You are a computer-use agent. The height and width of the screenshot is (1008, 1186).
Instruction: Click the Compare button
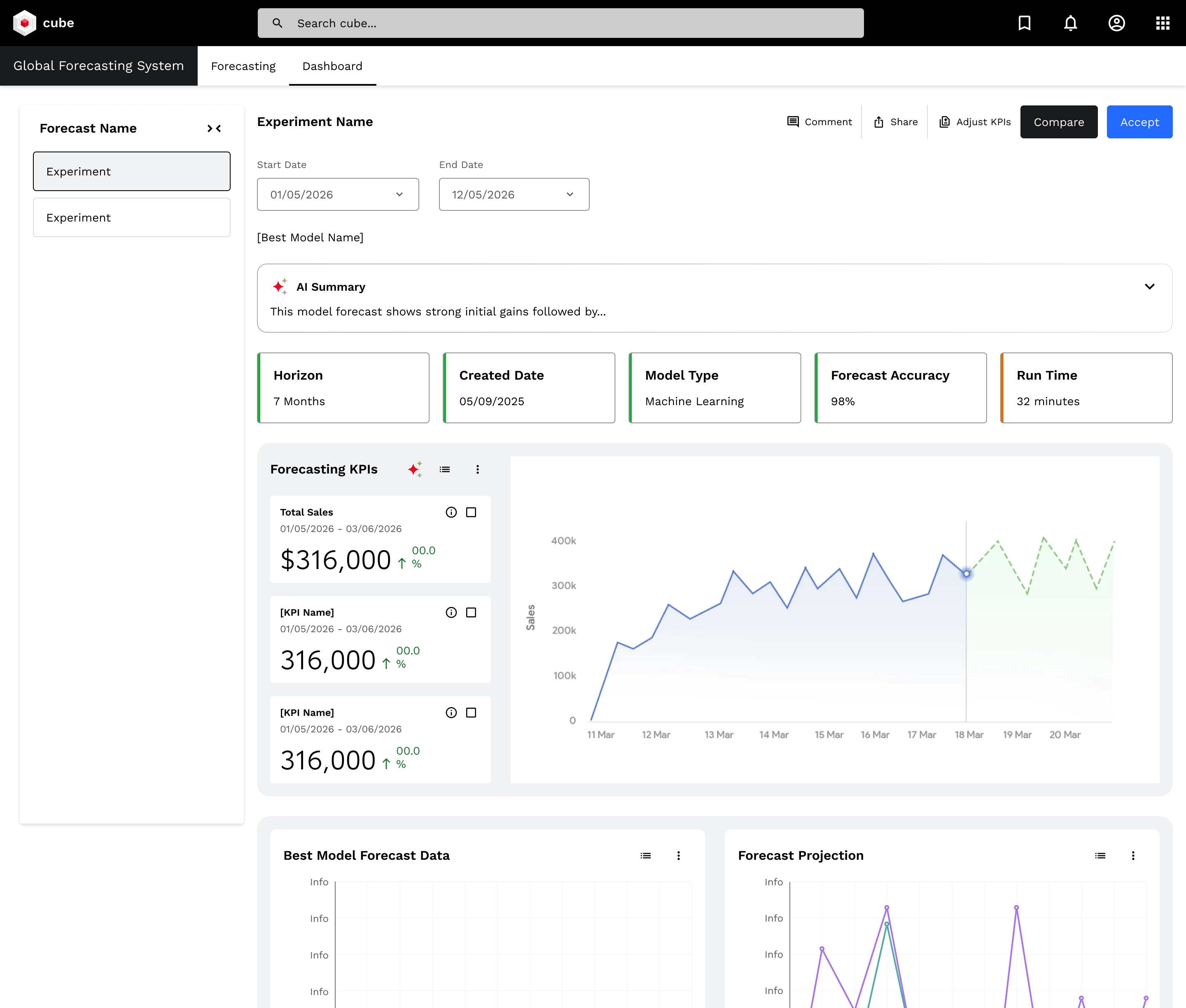1058,122
